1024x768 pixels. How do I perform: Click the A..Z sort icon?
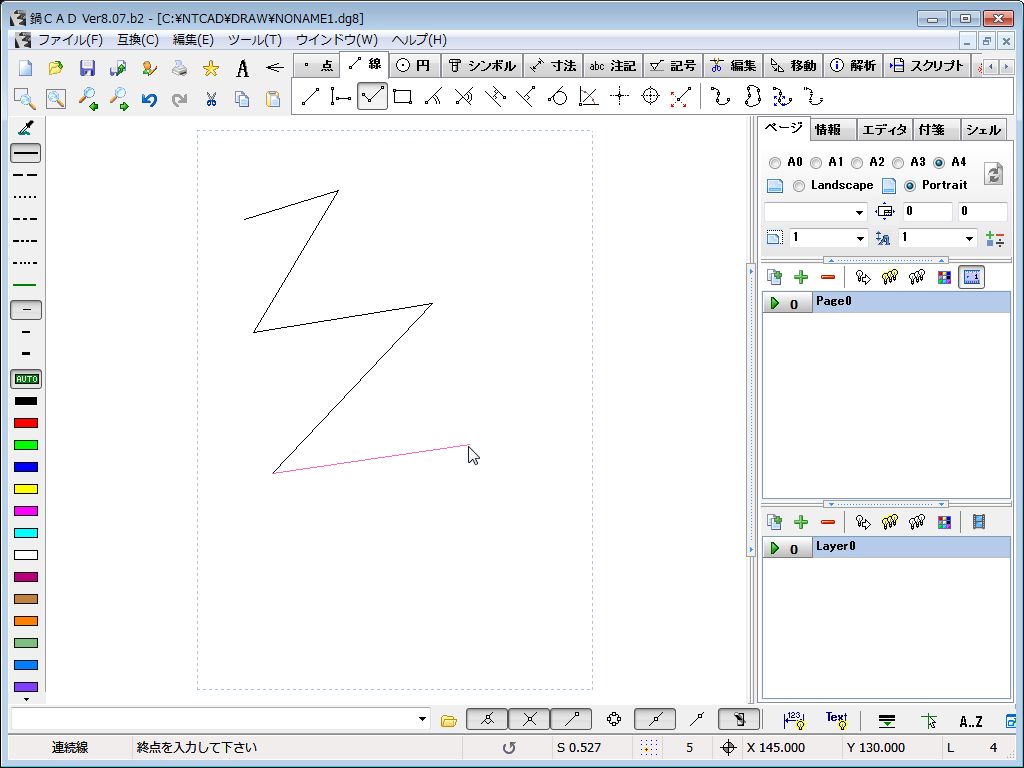click(970, 721)
